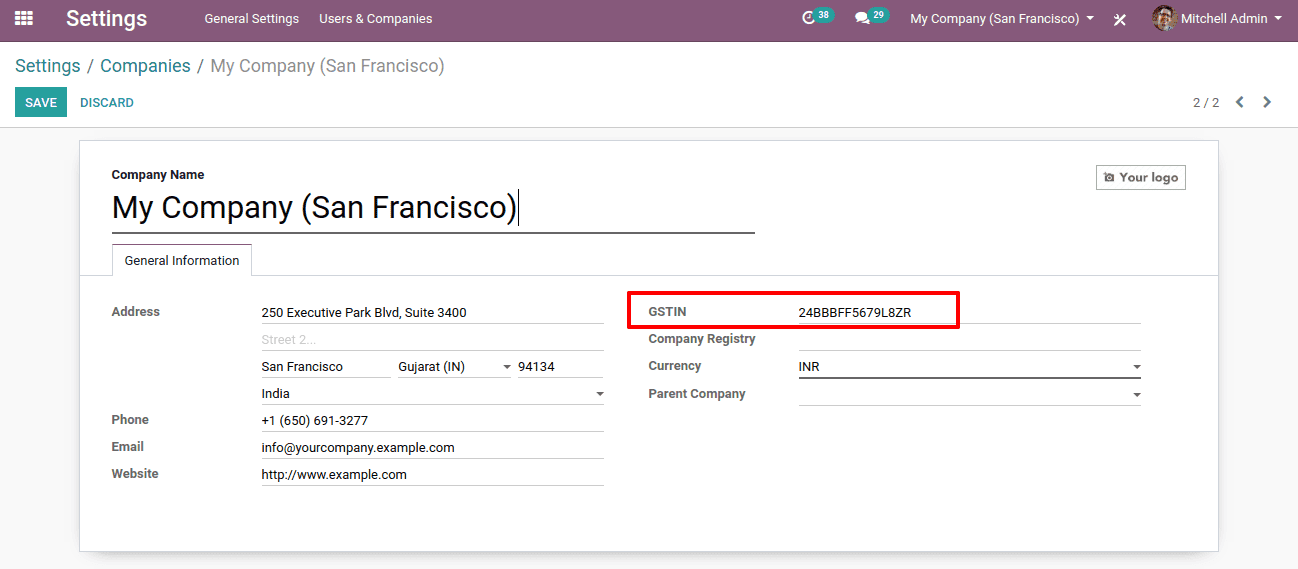Click the GSTIN label

[x=667, y=312]
